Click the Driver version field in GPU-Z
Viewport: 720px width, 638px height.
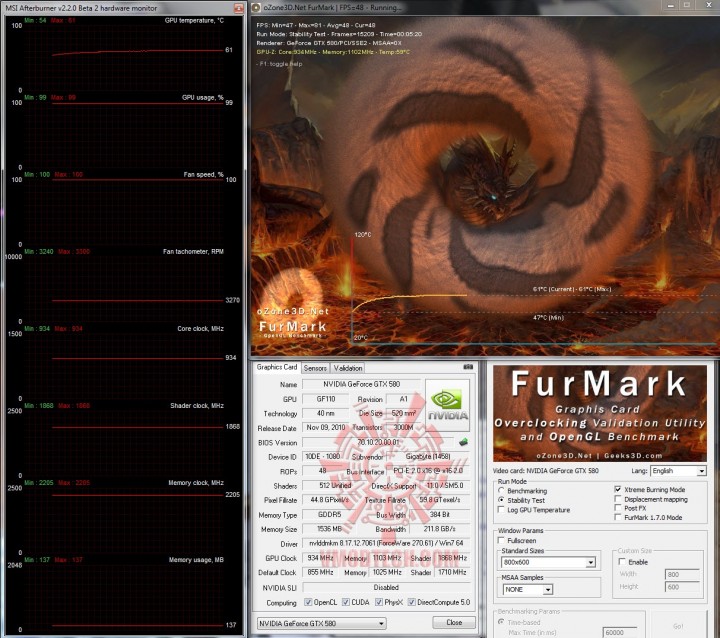pos(386,543)
